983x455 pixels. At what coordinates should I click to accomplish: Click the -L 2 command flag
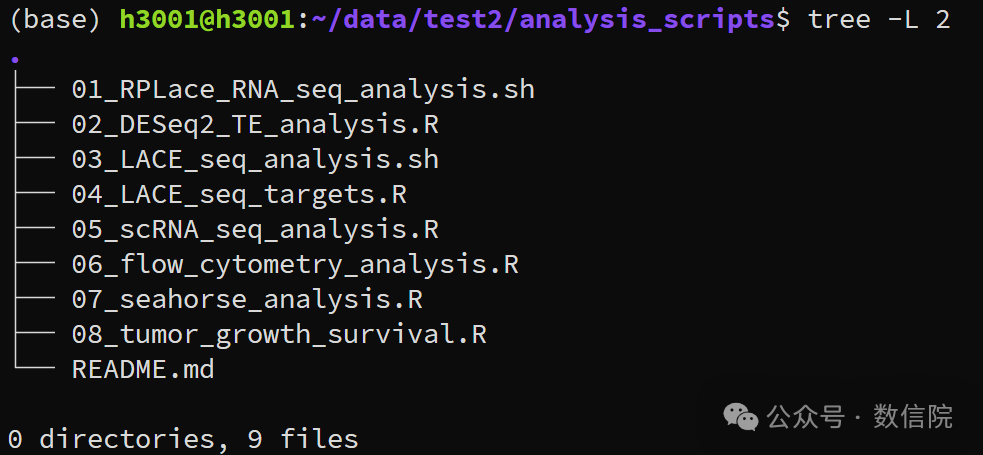pyautogui.click(x=919, y=19)
